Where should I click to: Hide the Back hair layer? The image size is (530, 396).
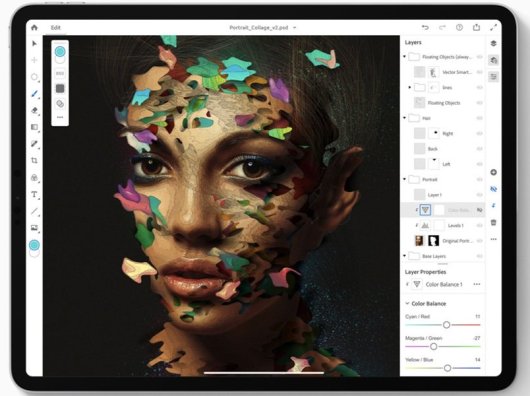tap(479, 149)
